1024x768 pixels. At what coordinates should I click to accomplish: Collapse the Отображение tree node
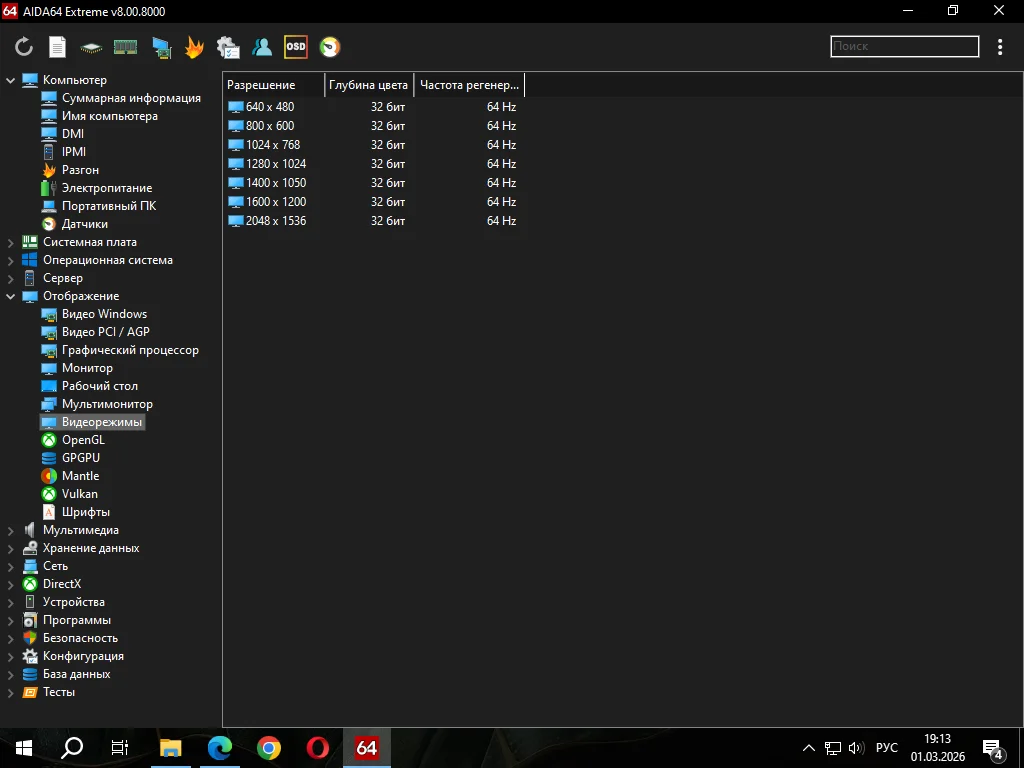[11, 296]
